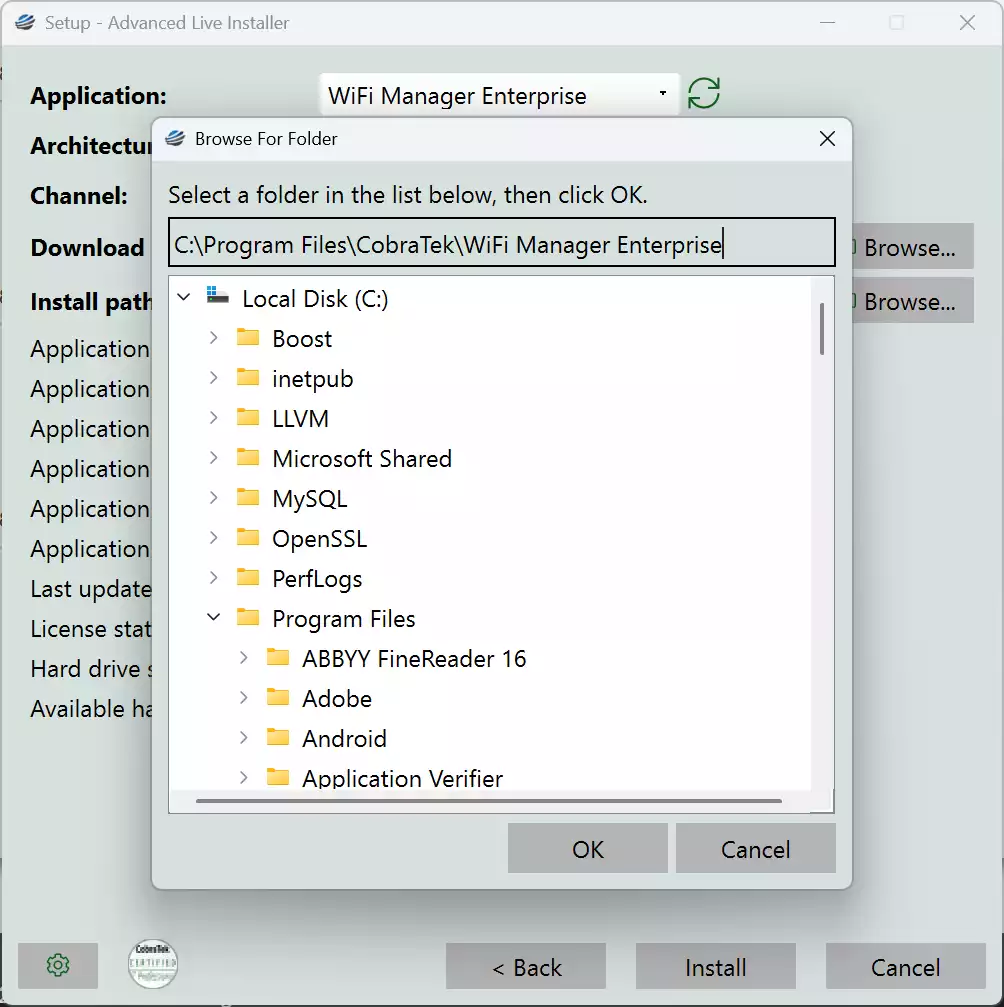Viewport: 1004px width, 1007px height.
Task: Select the Boost folder name
Action: point(302,338)
